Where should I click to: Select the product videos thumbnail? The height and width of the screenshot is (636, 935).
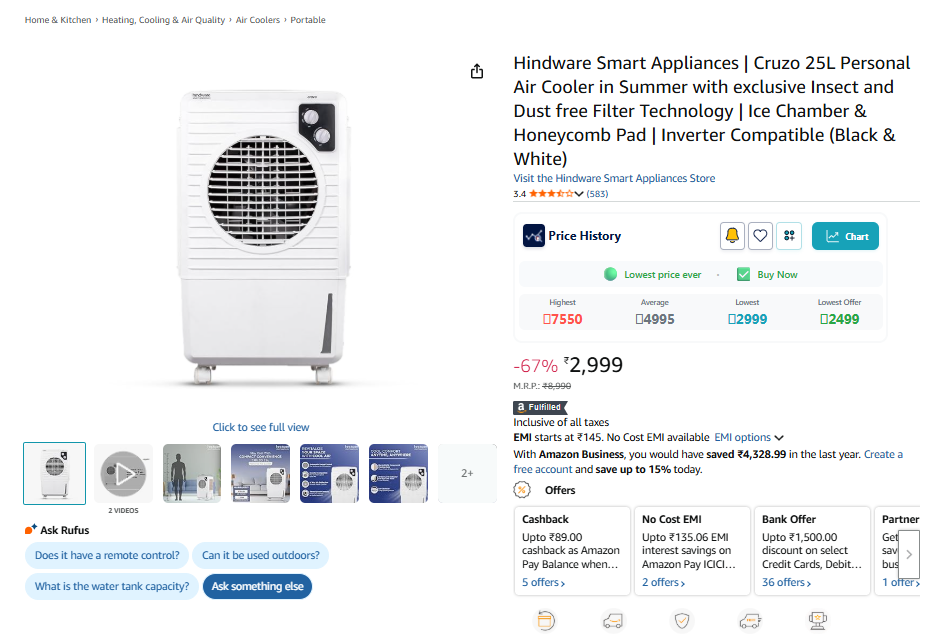tap(124, 473)
